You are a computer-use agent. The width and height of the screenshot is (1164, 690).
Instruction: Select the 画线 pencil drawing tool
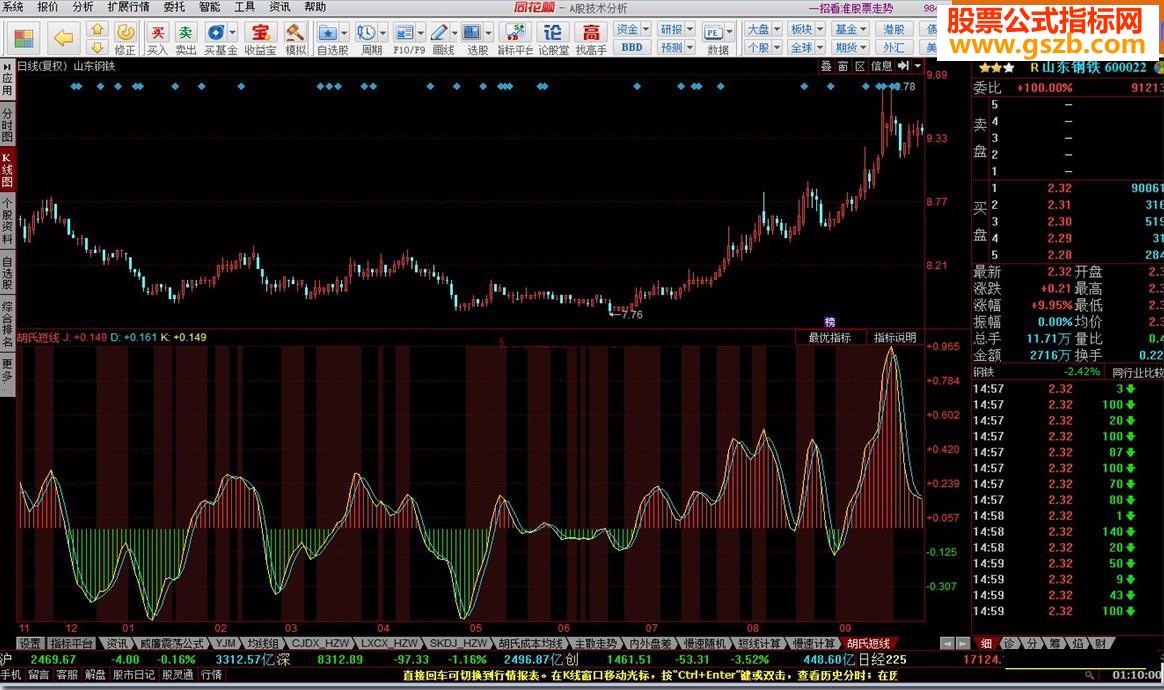tap(439, 33)
